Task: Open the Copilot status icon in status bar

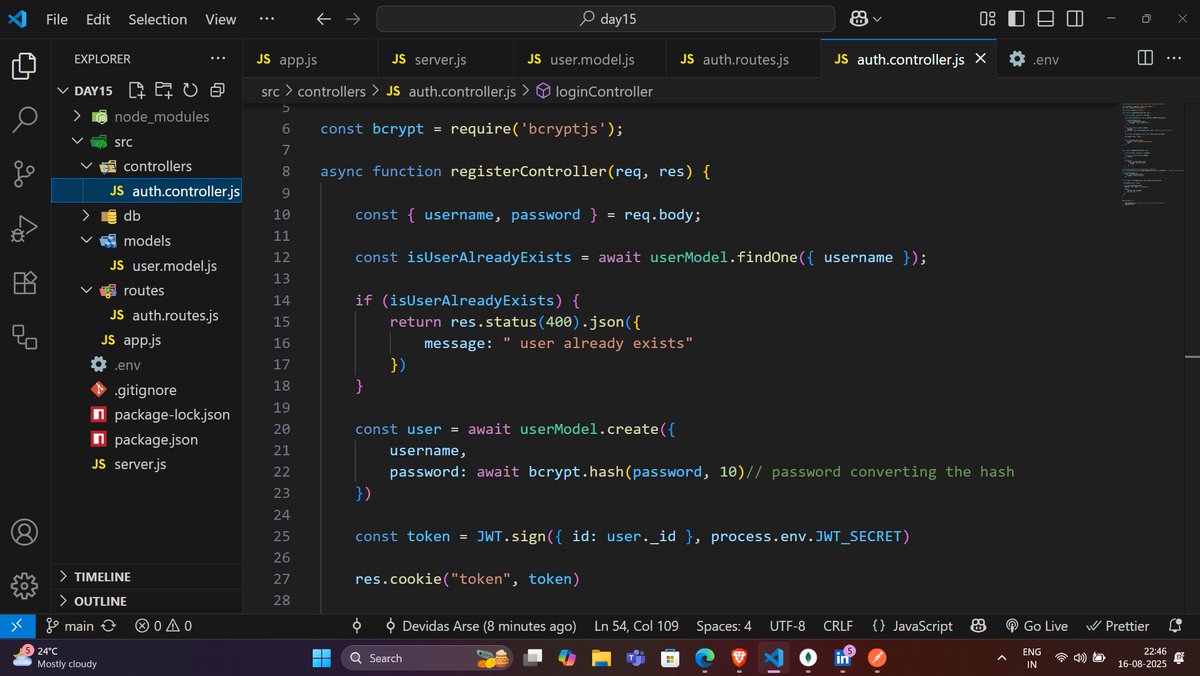Action: pyautogui.click(x=980, y=626)
